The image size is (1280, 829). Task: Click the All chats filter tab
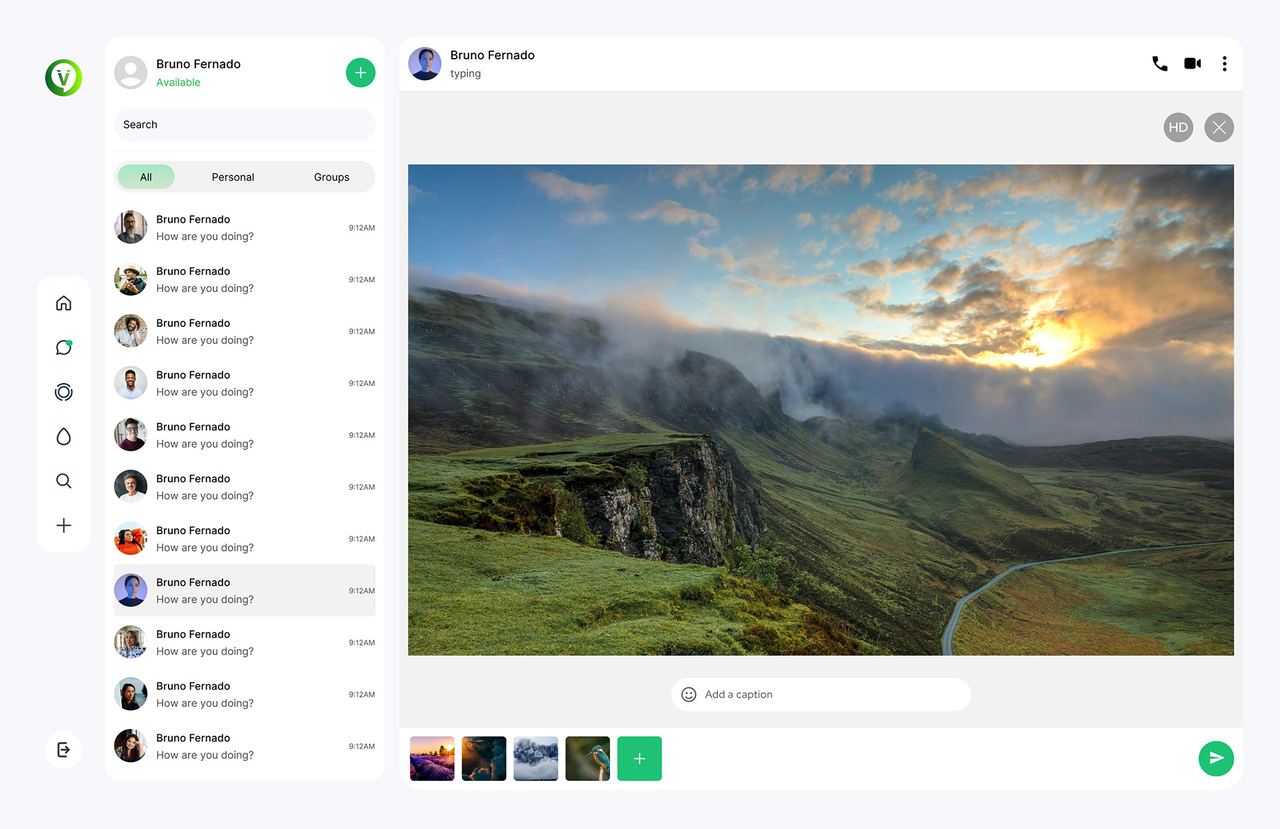coord(146,177)
